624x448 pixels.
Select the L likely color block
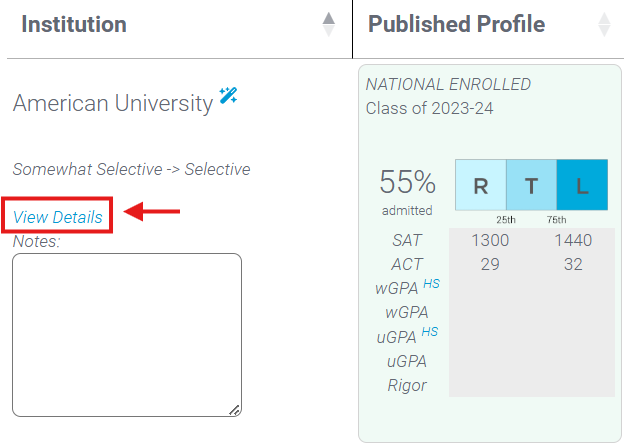coord(582,185)
